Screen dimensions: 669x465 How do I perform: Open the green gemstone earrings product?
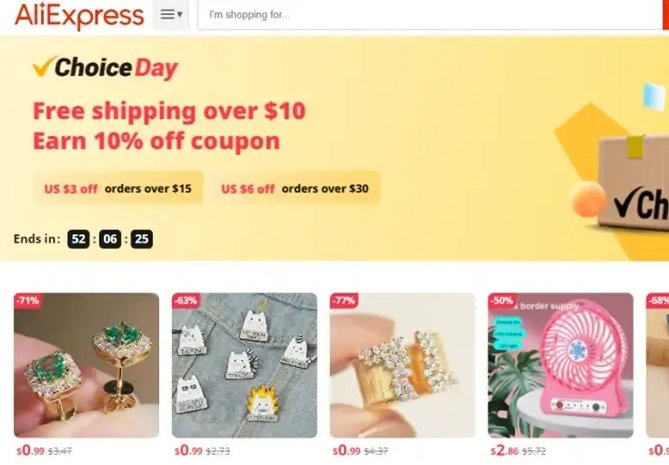(x=87, y=365)
